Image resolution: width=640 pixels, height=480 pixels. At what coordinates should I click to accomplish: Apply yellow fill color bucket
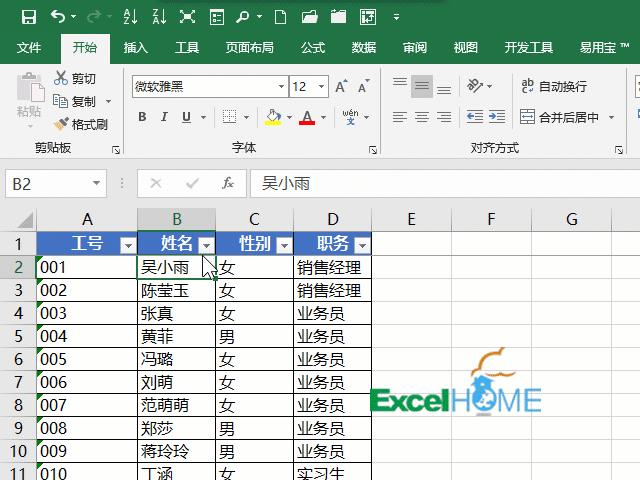coord(273,117)
